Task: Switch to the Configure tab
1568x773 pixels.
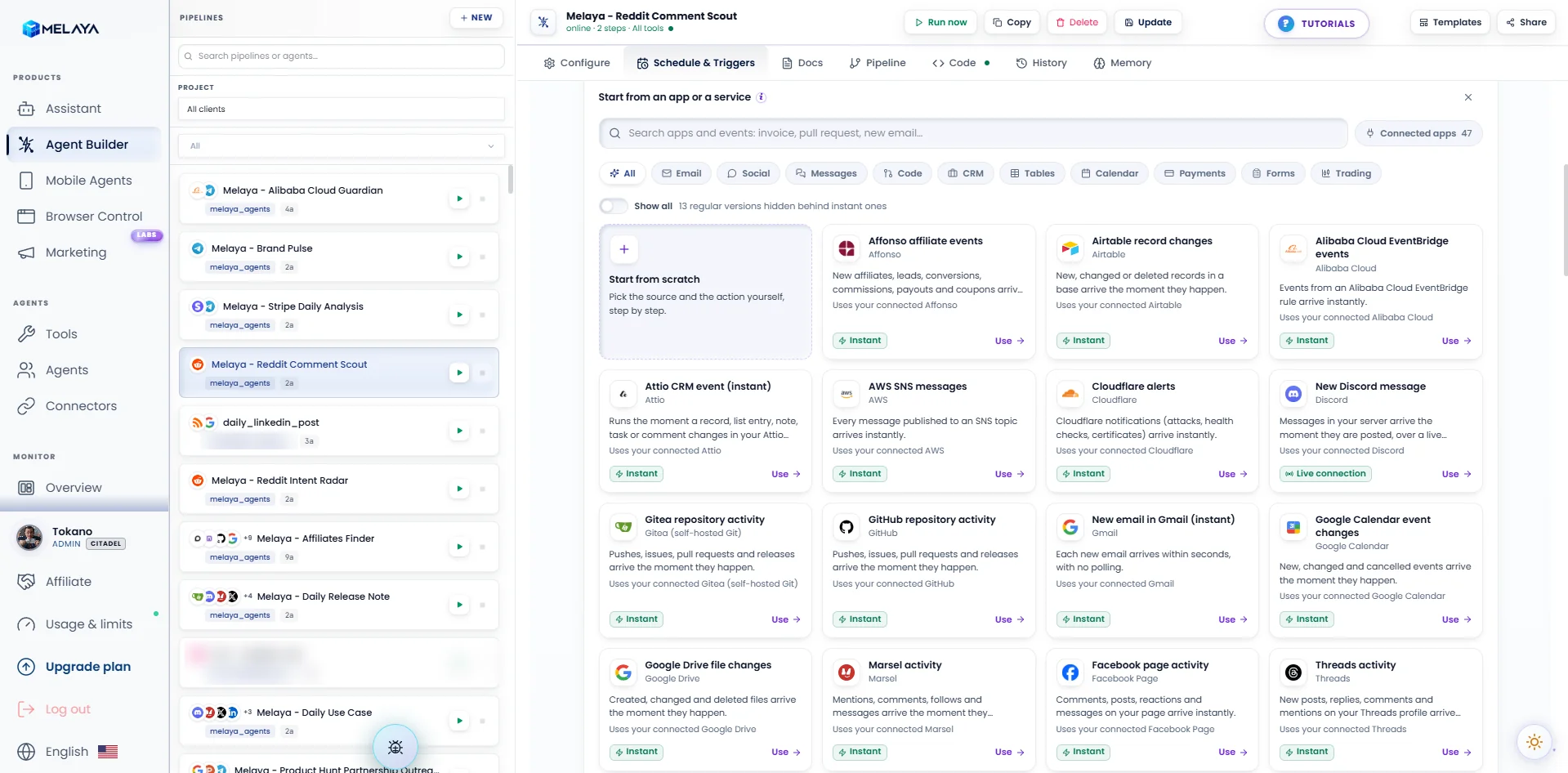Action: point(577,63)
